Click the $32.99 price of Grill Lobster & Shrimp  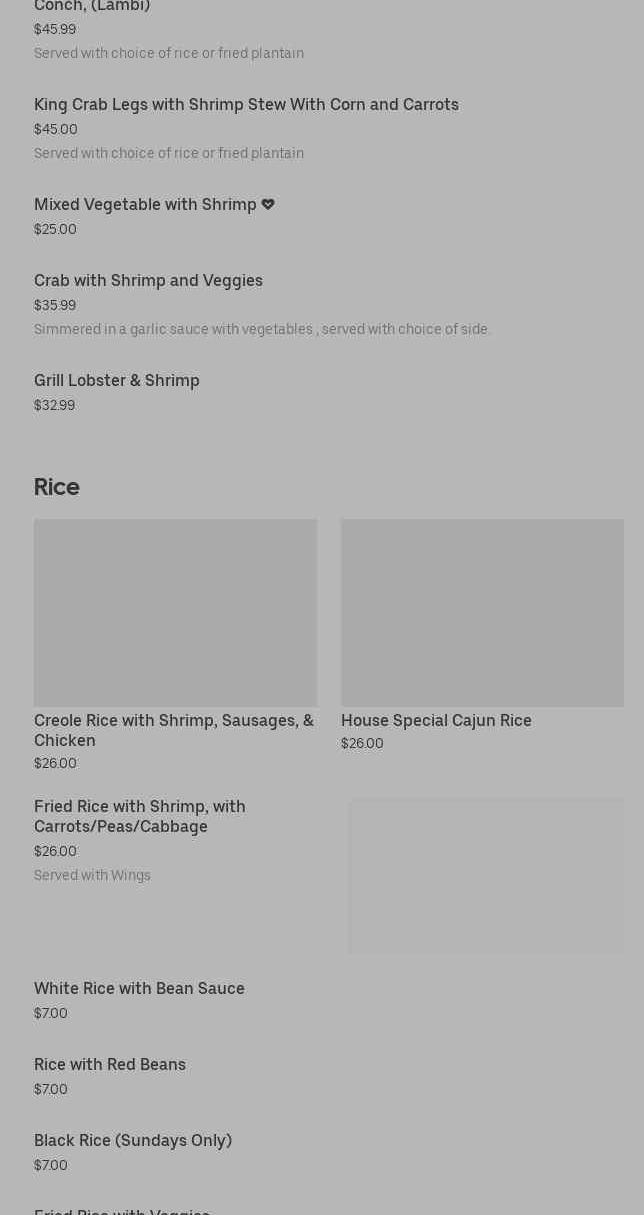pos(54,406)
